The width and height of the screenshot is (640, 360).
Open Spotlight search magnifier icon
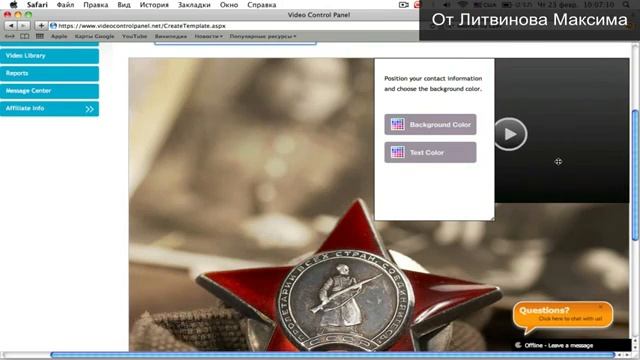point(626,5)
